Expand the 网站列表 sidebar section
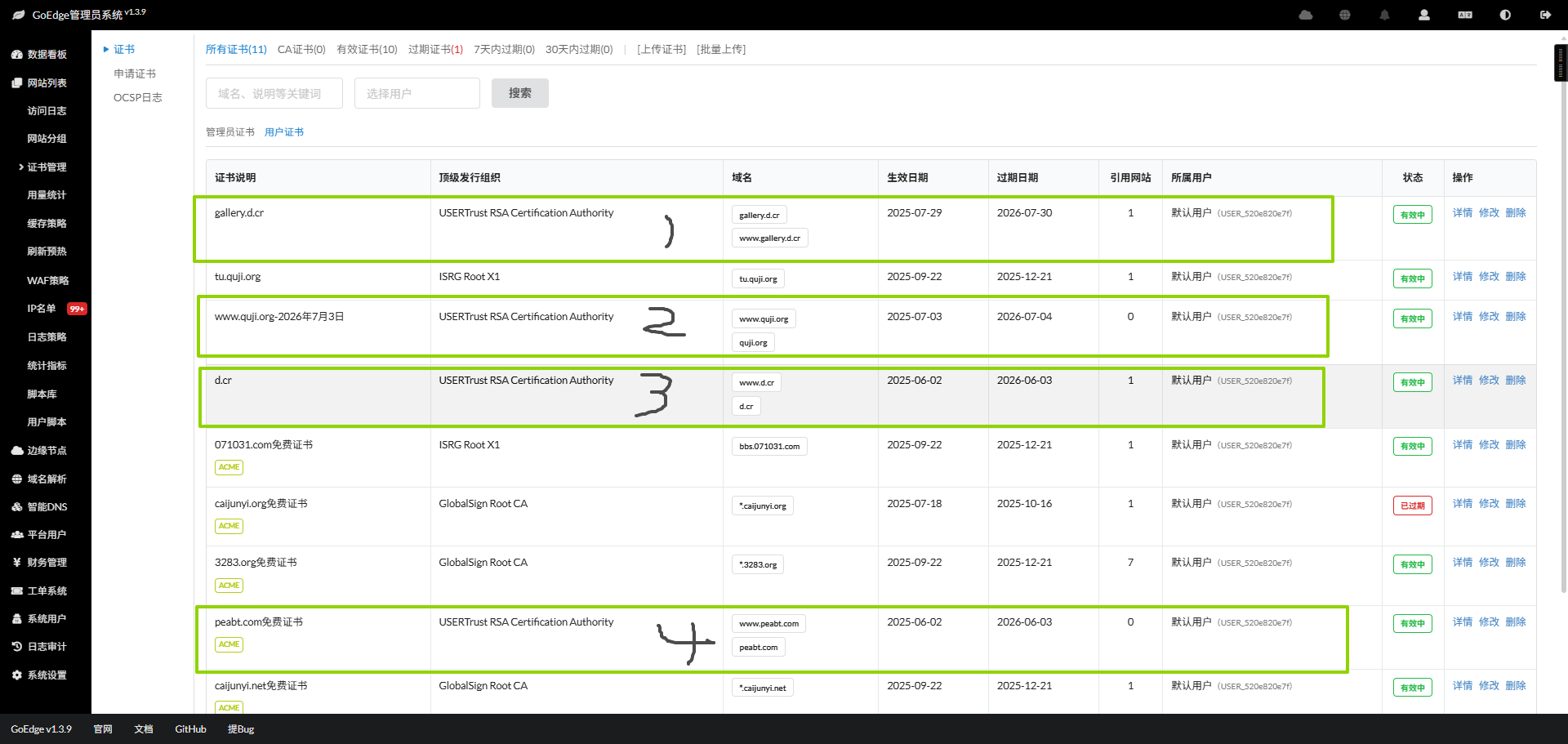Screen dimensions: 1568x744 pos(47,83)
